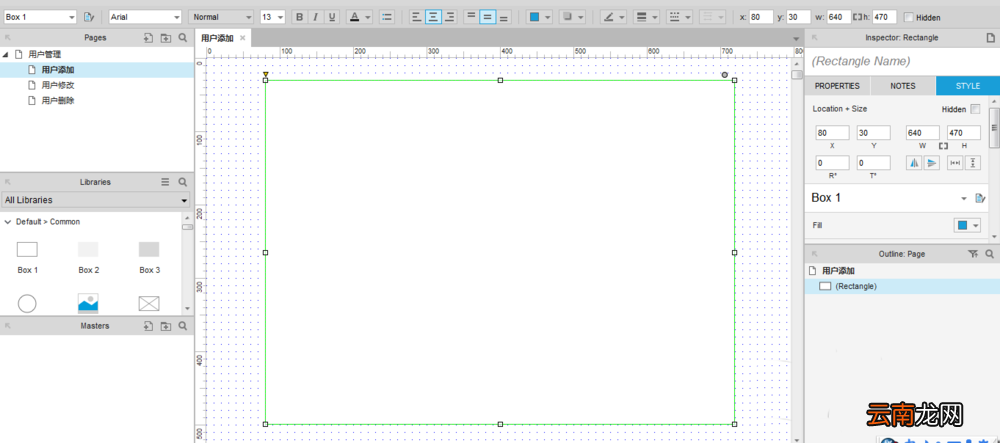Fit height to text icon
The width and height of the screenshot is (1000, 443).
point(973,163)
